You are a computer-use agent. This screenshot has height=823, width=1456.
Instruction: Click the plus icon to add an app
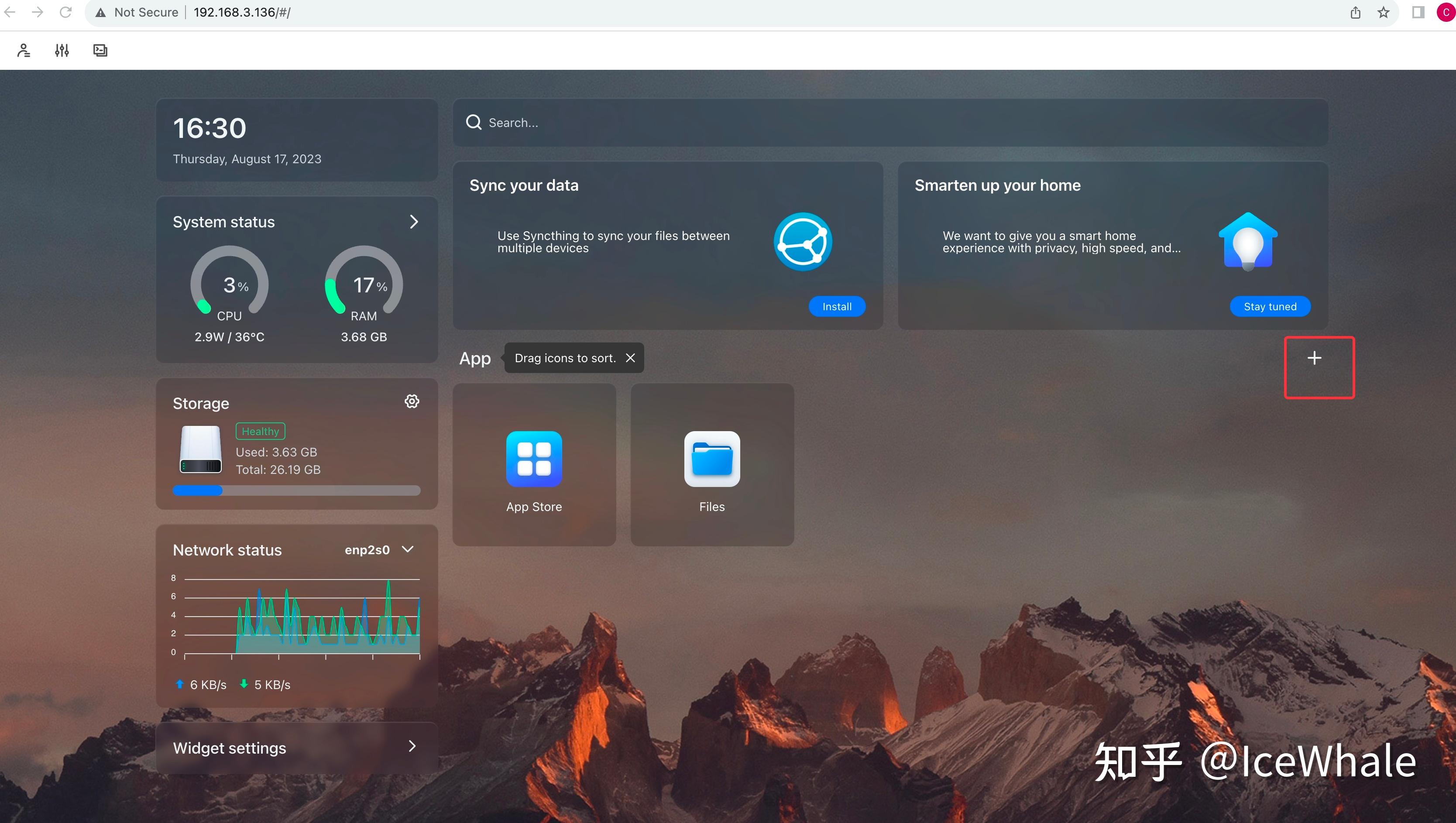coord(1314,358)
